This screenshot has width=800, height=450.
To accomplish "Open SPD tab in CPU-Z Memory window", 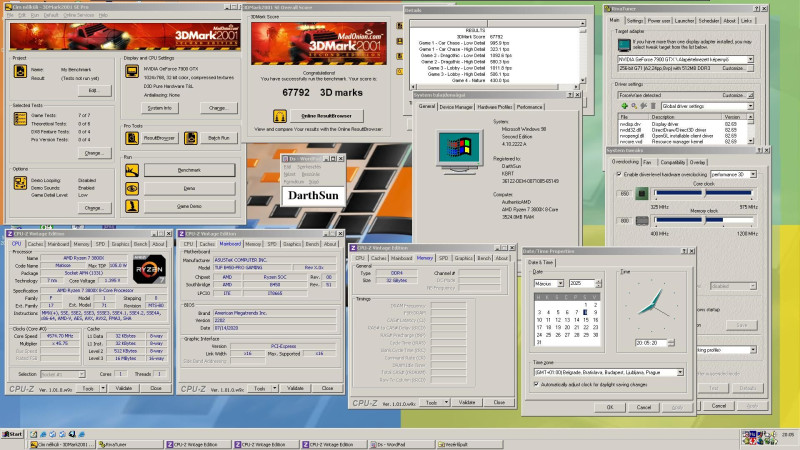I will 443,258.
